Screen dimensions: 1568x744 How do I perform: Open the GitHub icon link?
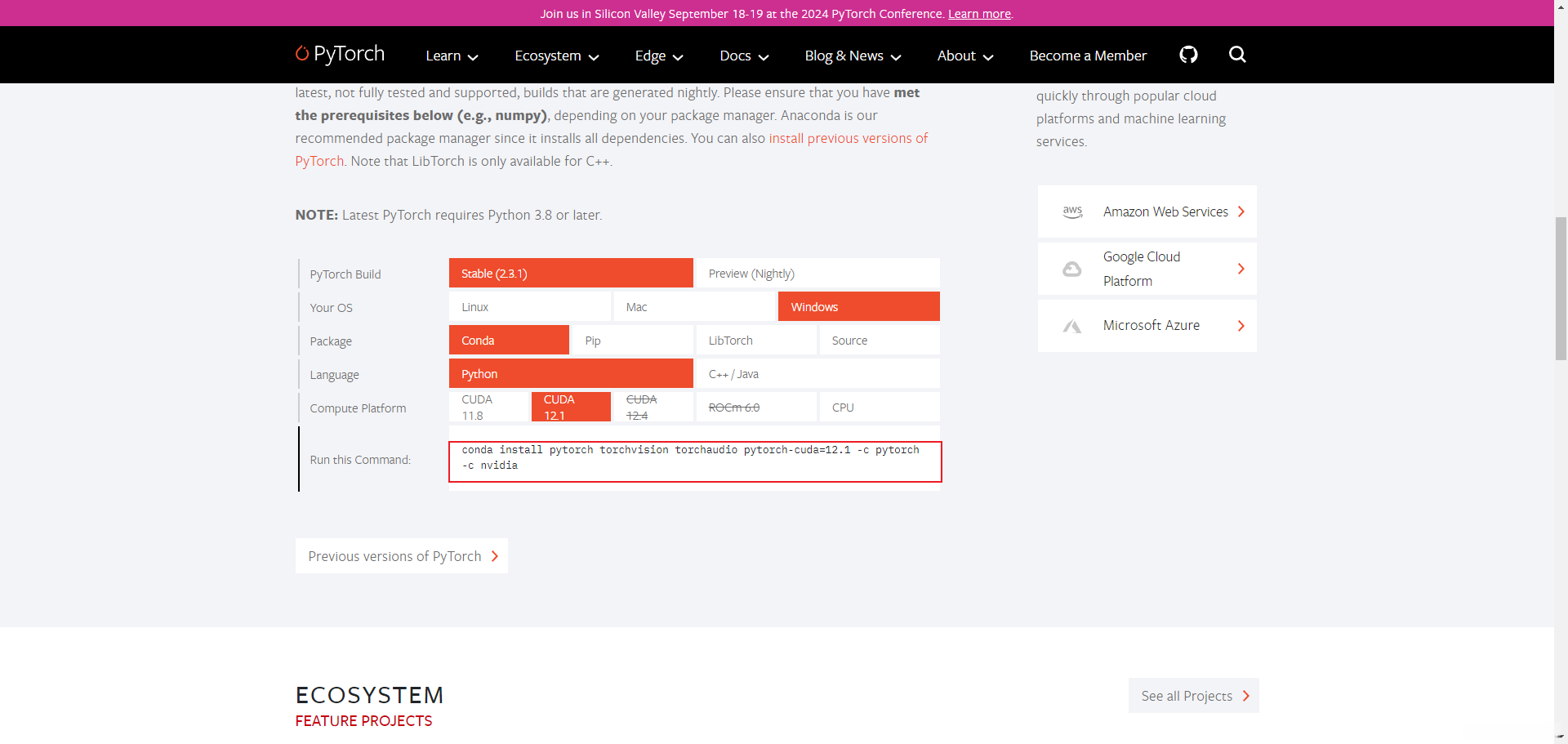(x=1188, y=55)
